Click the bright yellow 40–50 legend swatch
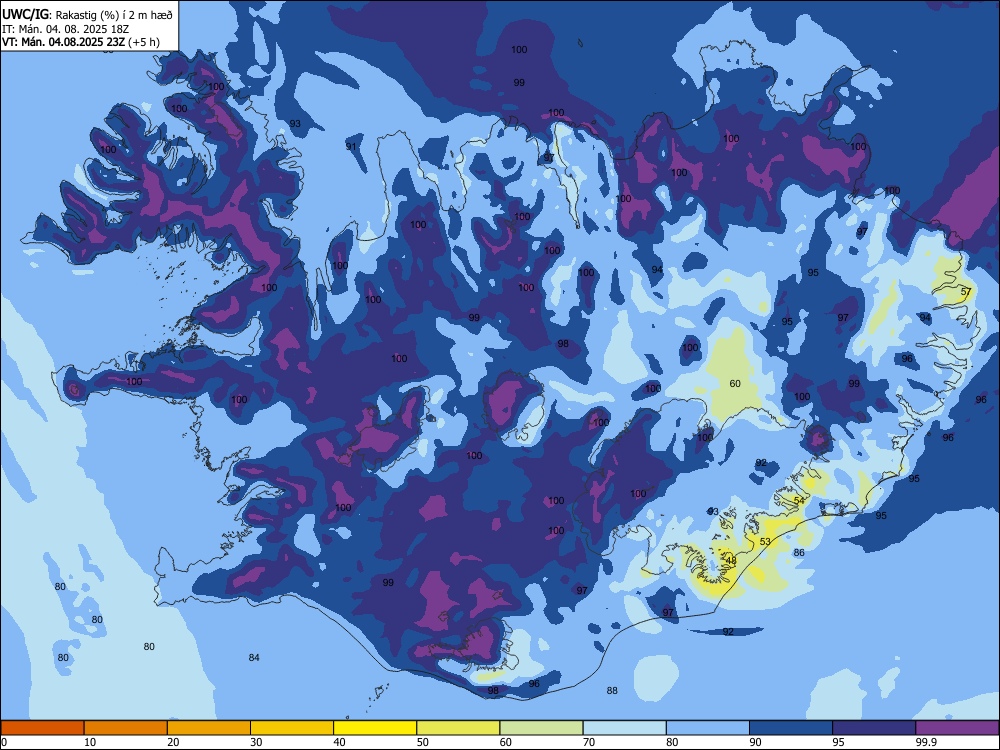Screen dimensions: 1000x750 (375, 728)
